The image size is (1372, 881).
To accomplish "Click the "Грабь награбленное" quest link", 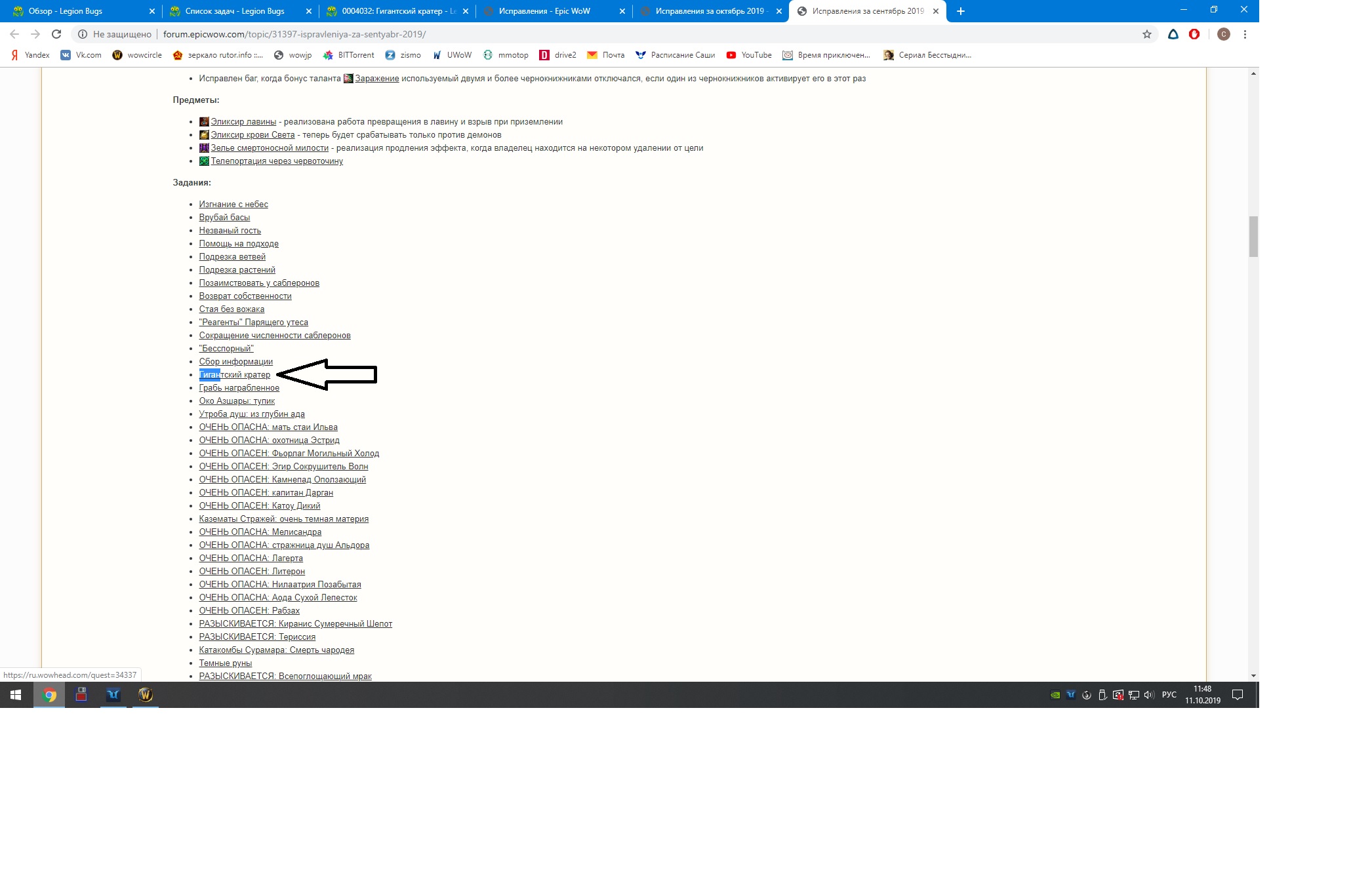I will pos(239,388).
